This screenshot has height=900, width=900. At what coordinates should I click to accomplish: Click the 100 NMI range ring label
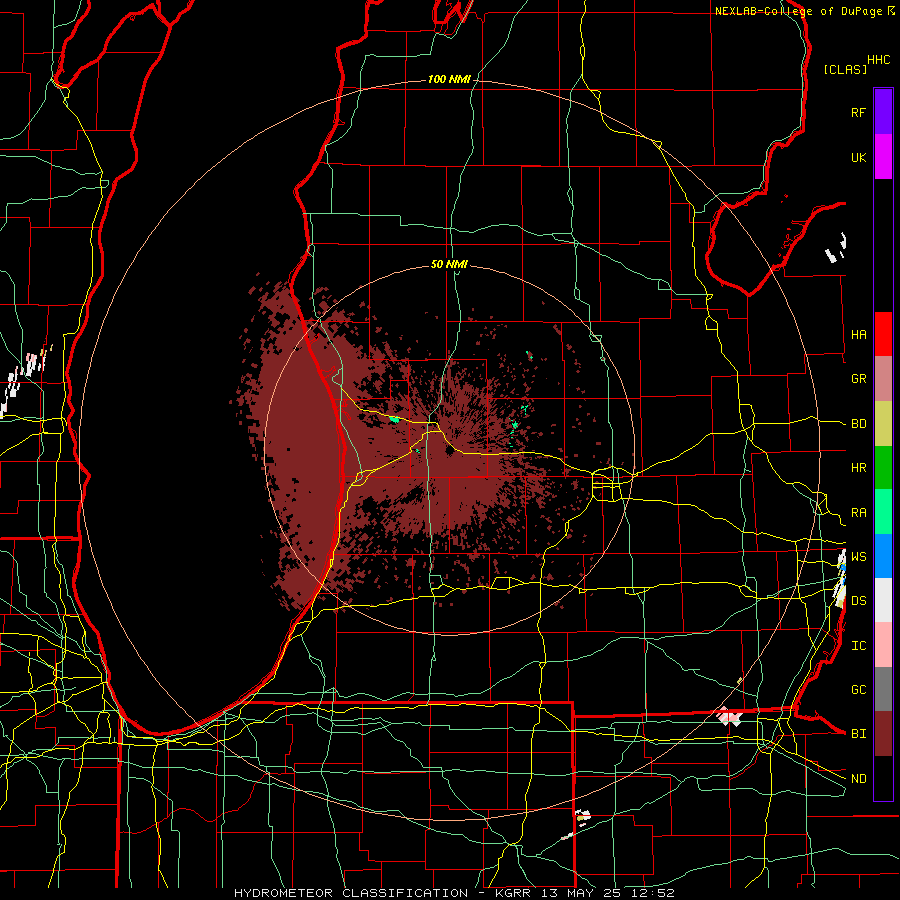click(449, 79)
